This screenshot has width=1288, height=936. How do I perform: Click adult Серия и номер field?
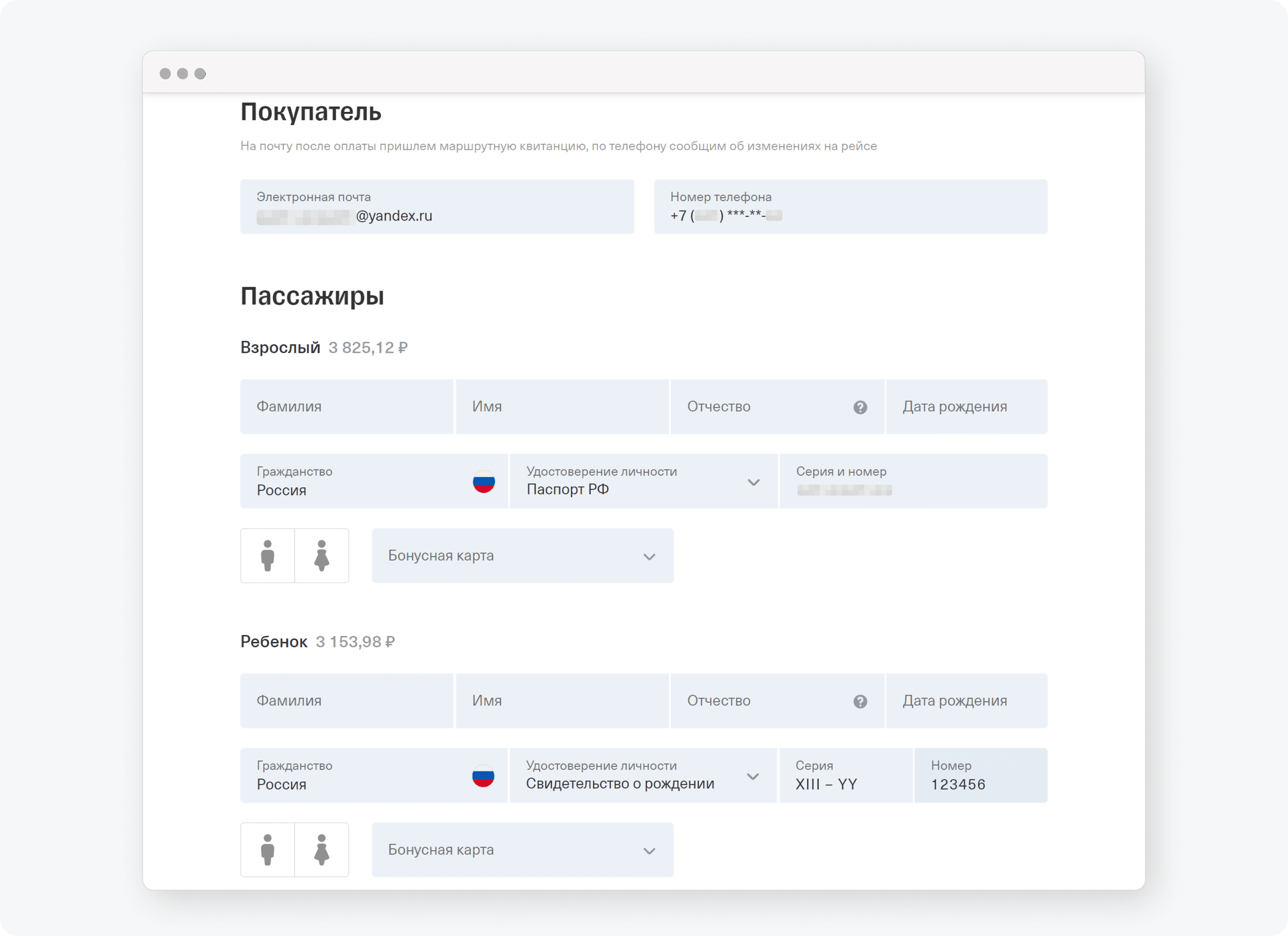(913, 481)
